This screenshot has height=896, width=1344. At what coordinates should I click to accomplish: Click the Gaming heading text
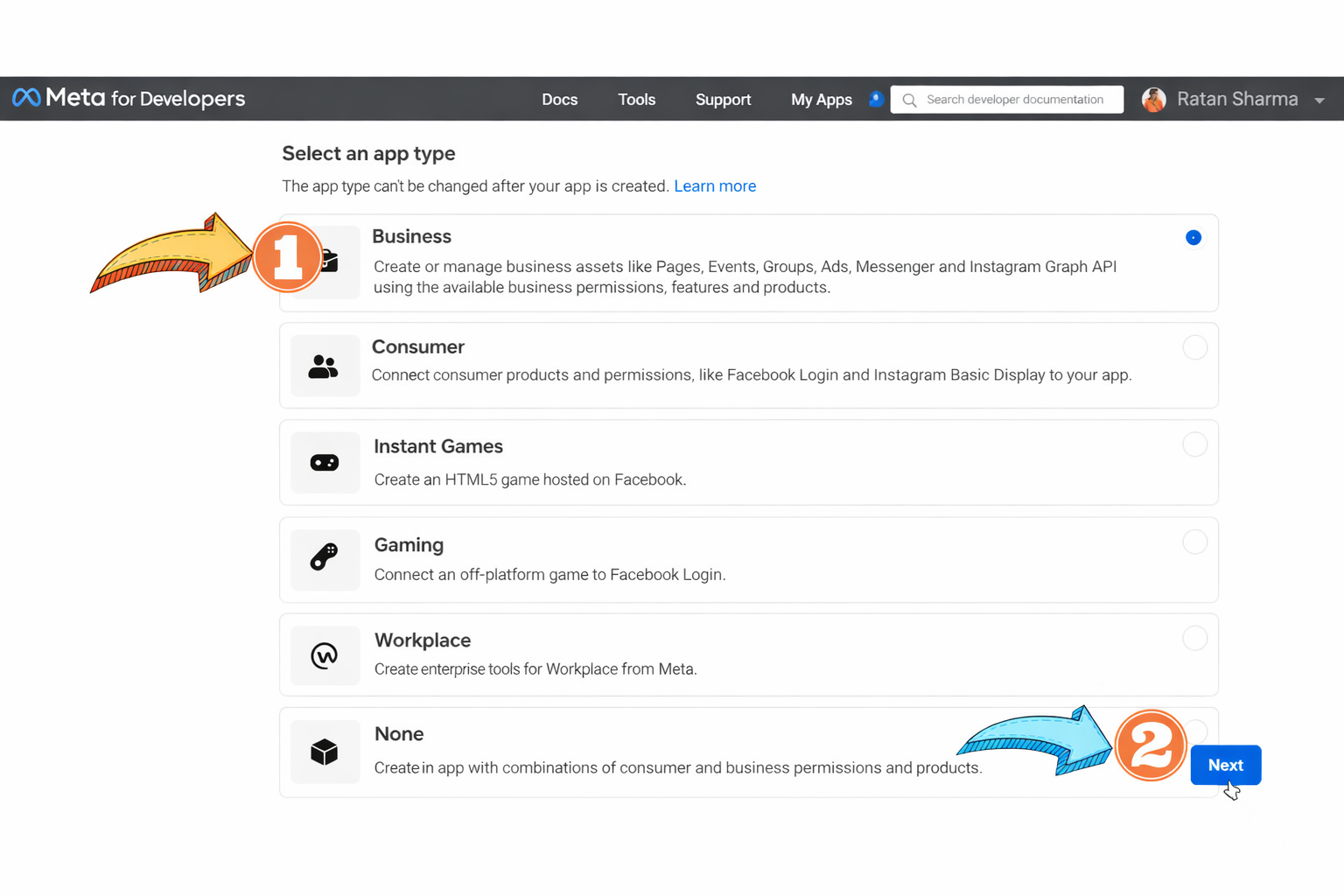point(409,545)
